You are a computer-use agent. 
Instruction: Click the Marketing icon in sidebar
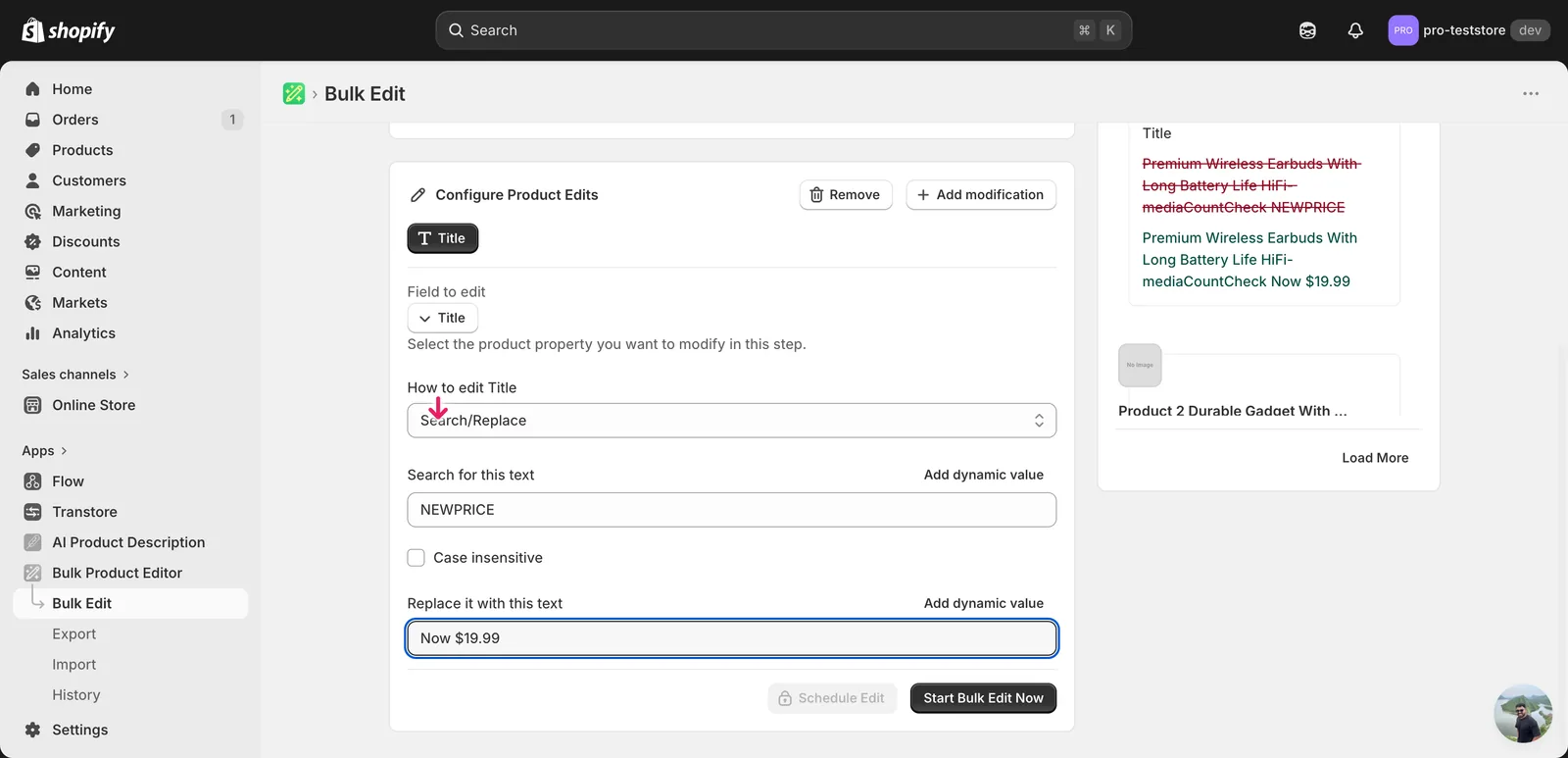click(32, 211)
